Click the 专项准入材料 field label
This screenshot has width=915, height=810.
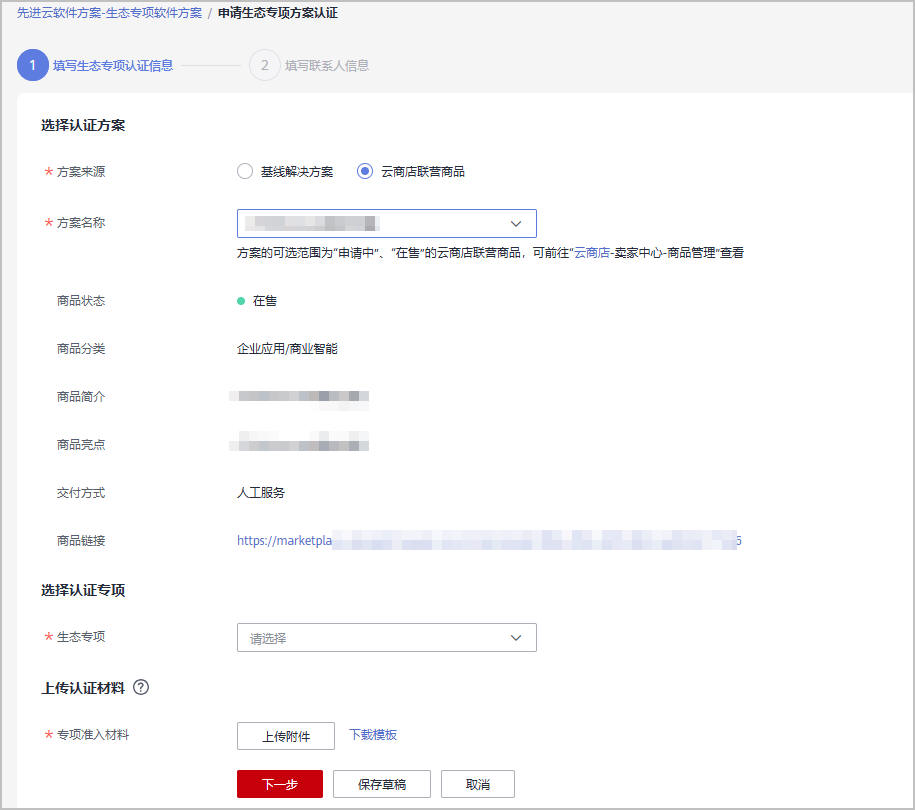click(x=93, y=735)
